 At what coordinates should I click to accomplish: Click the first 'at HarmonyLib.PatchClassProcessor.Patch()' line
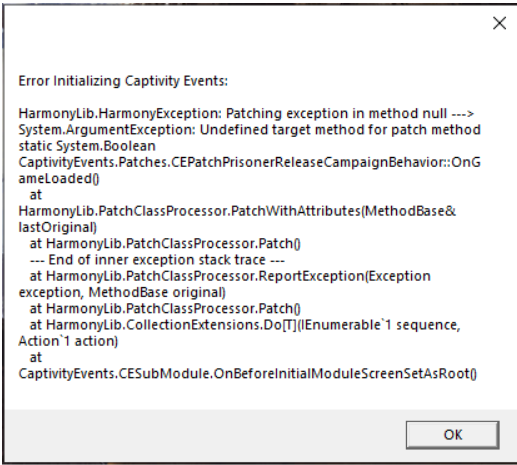pos(165,244)
